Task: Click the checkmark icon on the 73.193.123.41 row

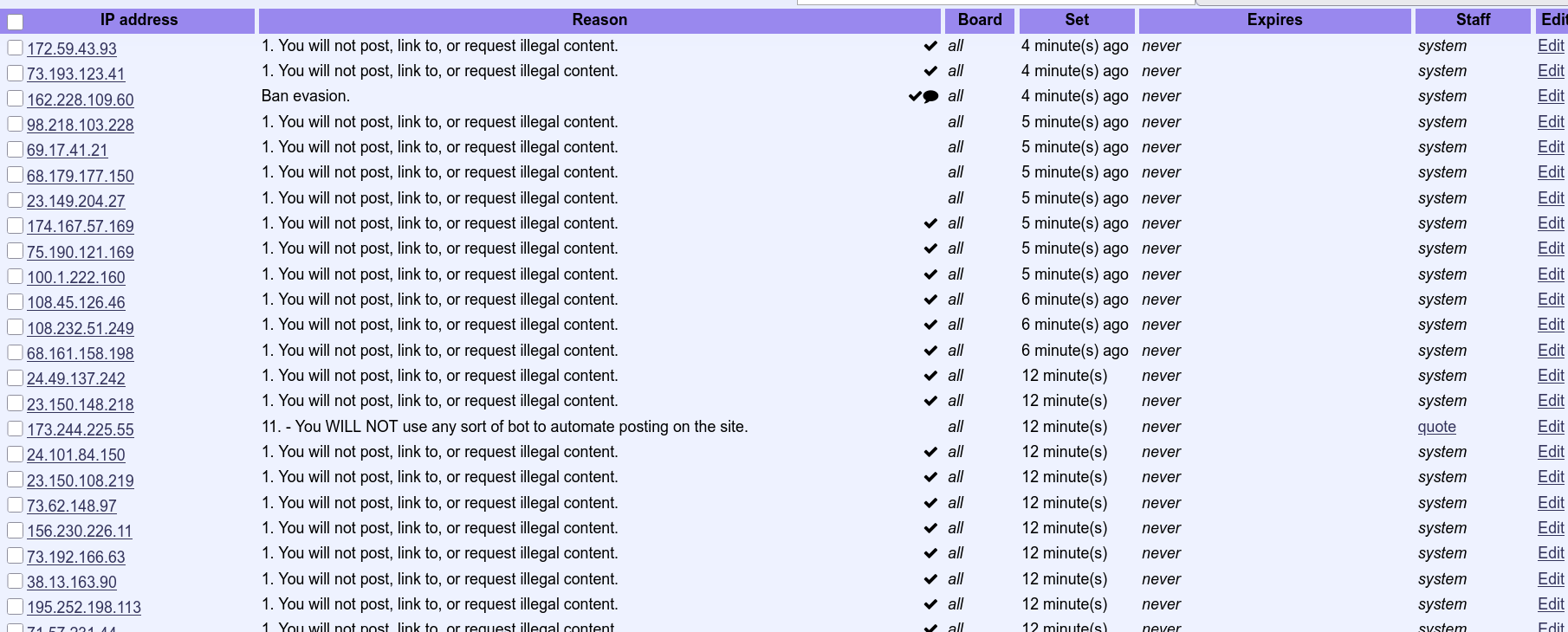Action: point(930,71)
